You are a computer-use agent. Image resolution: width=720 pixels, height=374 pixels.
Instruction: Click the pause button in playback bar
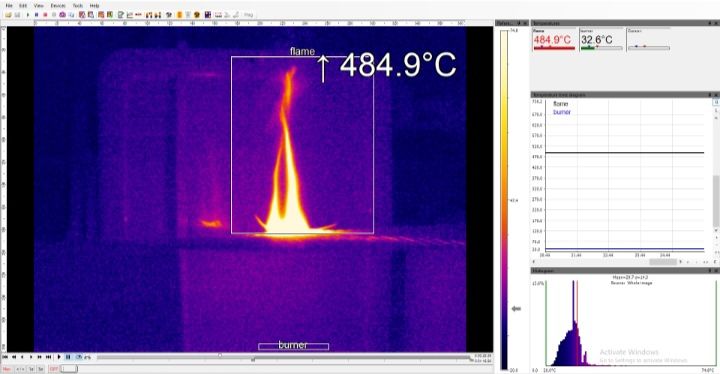[x=68, y=357]
